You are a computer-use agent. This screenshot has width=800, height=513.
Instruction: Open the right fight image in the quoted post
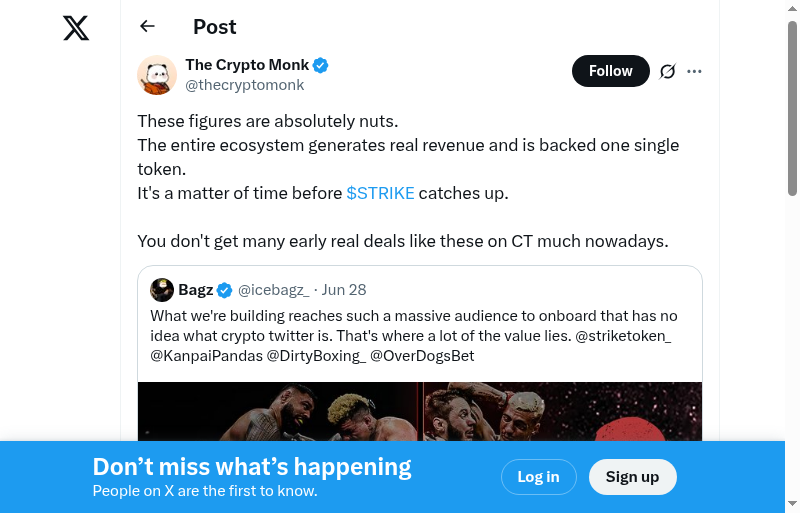562,411
